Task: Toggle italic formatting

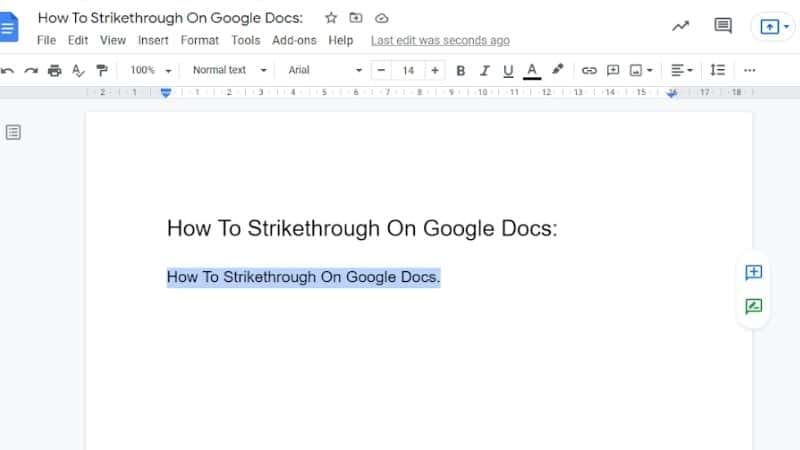Action: (x=485, y=70)
